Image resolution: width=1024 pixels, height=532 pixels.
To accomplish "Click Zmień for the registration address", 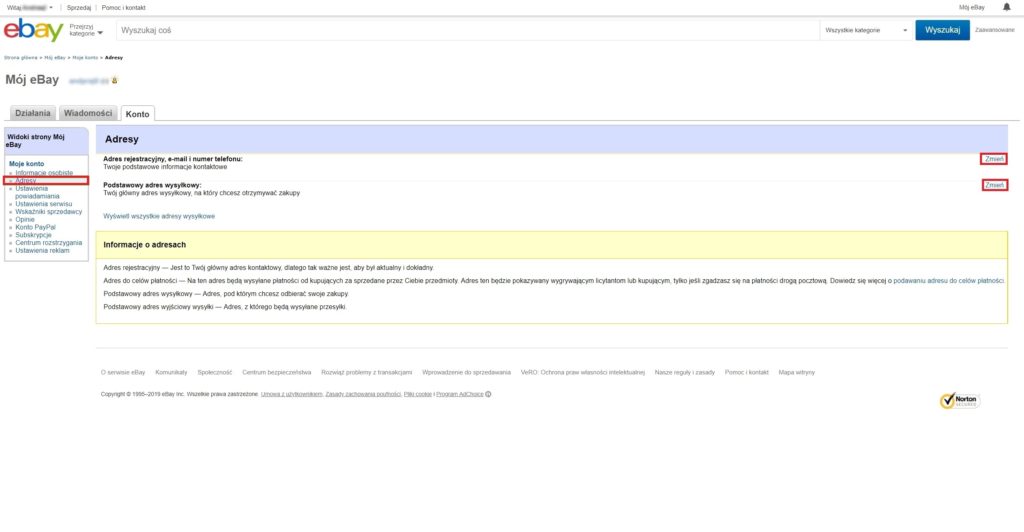I will 994,159.
